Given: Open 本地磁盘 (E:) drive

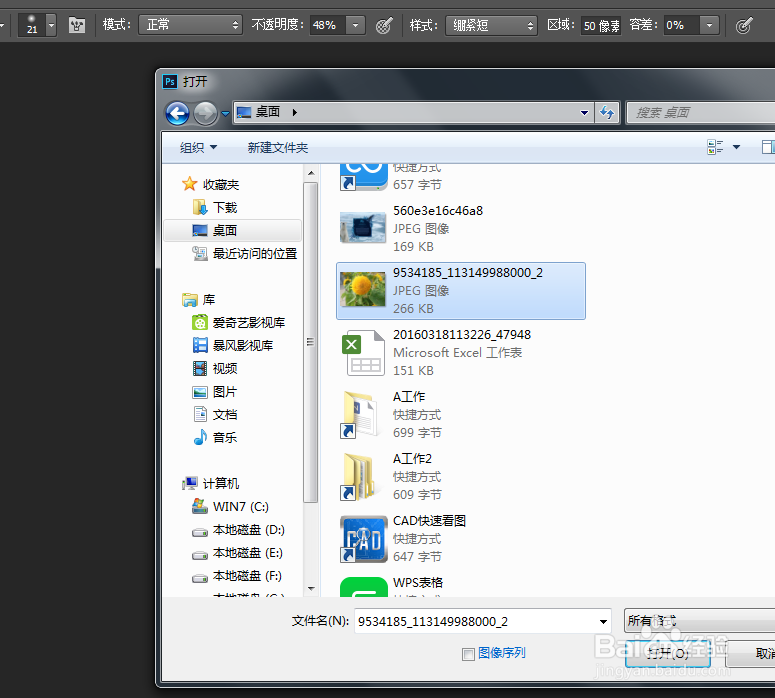Looking at the screenshot, I should 238,553.
